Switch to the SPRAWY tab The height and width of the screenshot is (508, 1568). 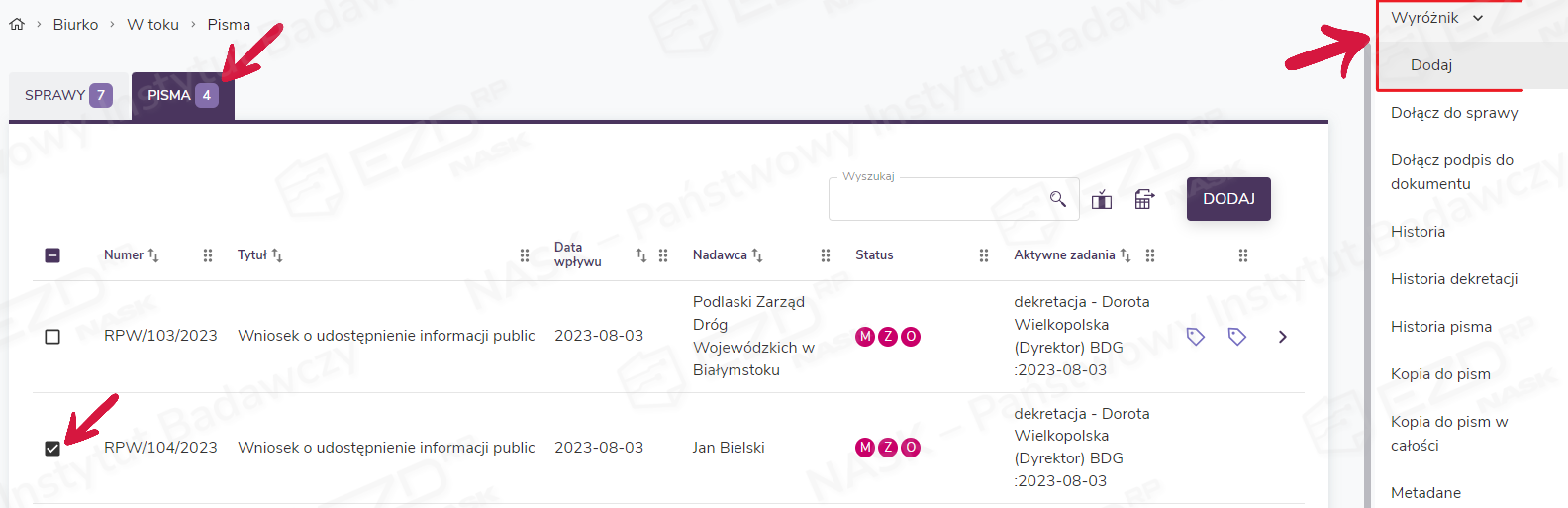pos(68,95)
